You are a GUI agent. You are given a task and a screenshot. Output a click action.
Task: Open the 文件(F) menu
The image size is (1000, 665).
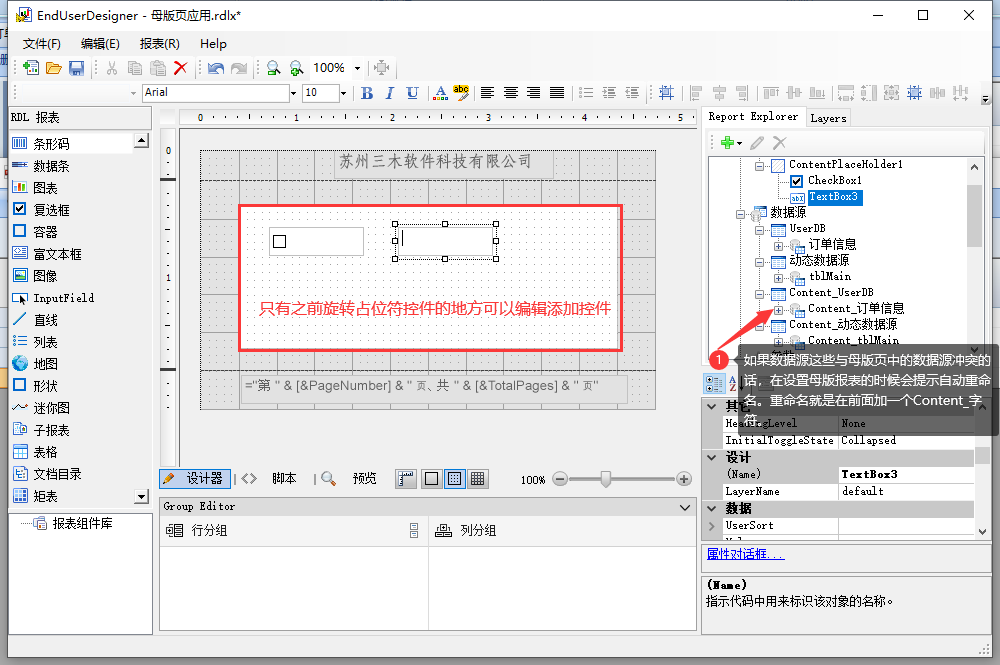point(42,44)
